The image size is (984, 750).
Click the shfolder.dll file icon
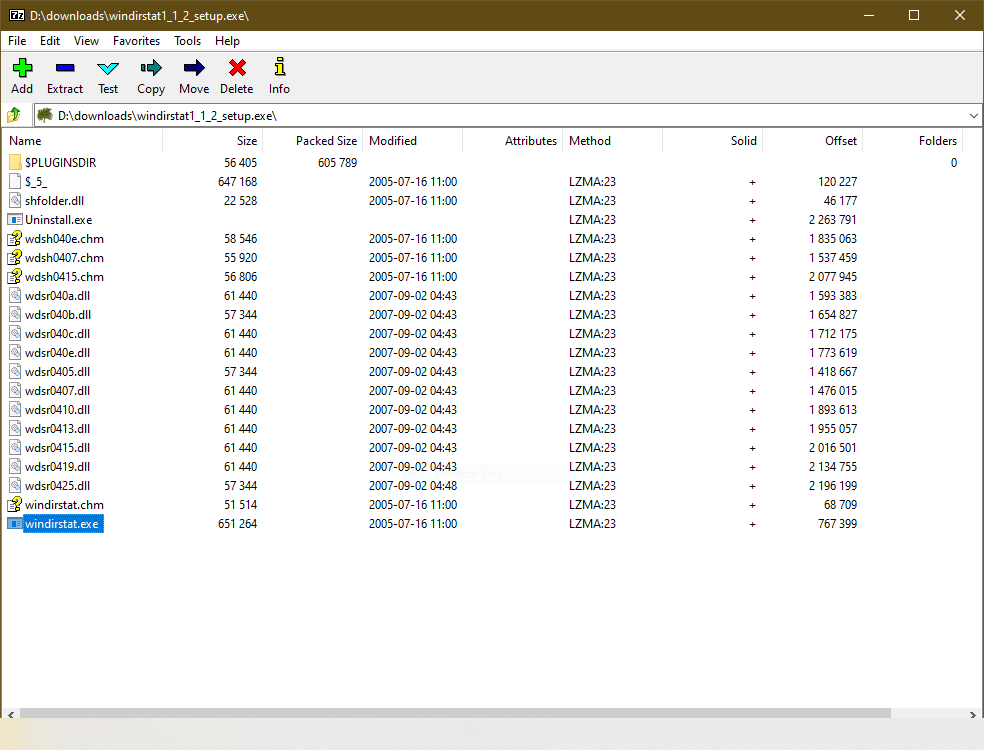click(x=15, y=201)
